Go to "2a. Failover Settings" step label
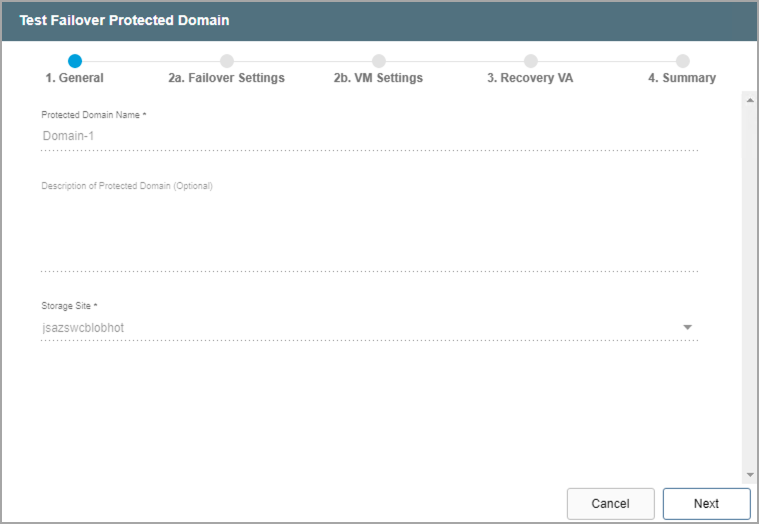The width and height of the screenshot is (759, 524). 226,78
